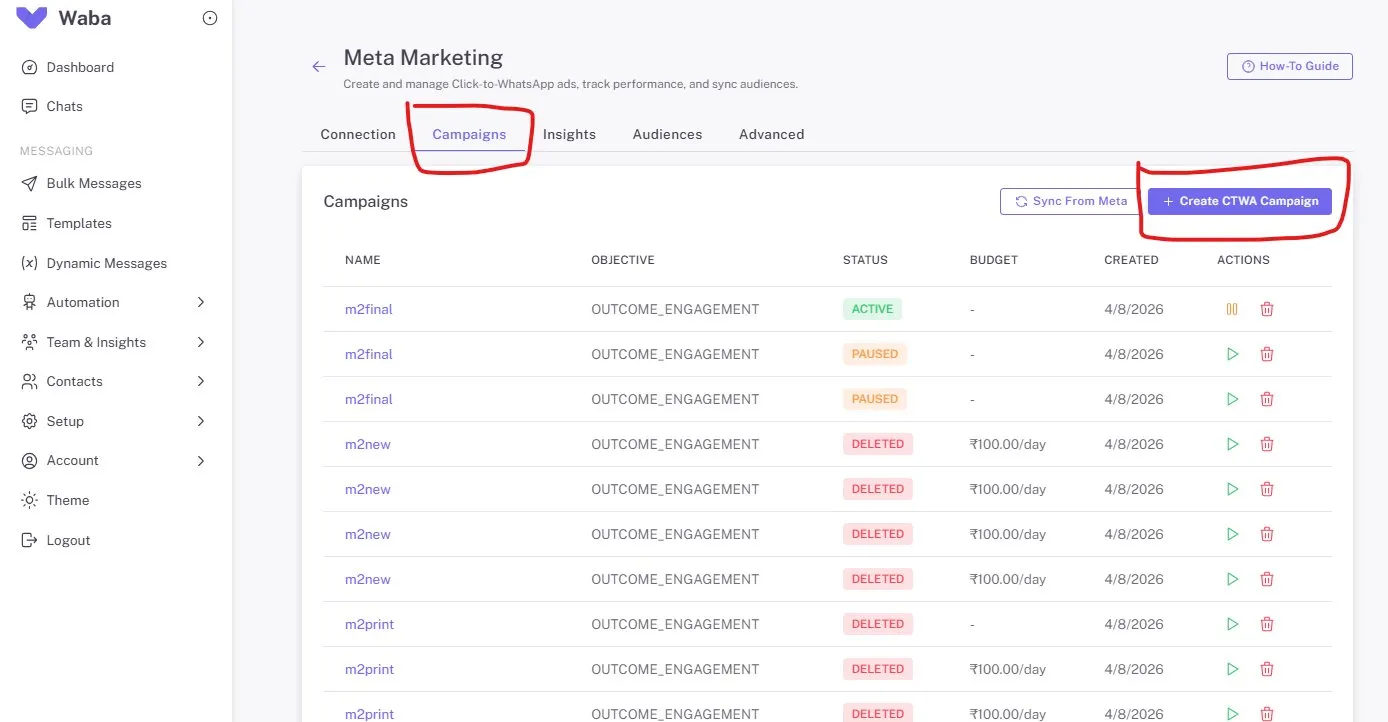Log out via the Logout item
This screenshot has height=722, width=1388.
point(68,540)
